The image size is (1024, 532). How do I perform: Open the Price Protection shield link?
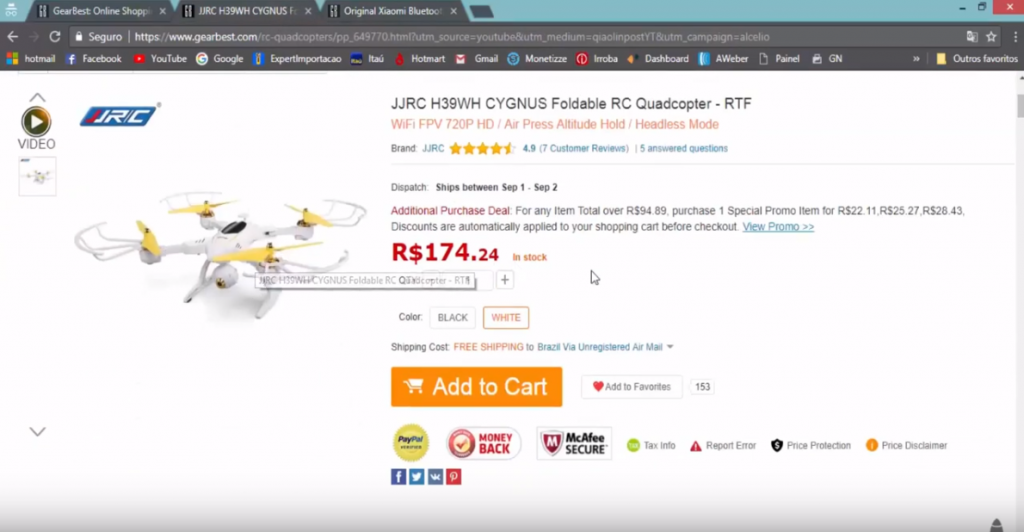tap(812, 445)
